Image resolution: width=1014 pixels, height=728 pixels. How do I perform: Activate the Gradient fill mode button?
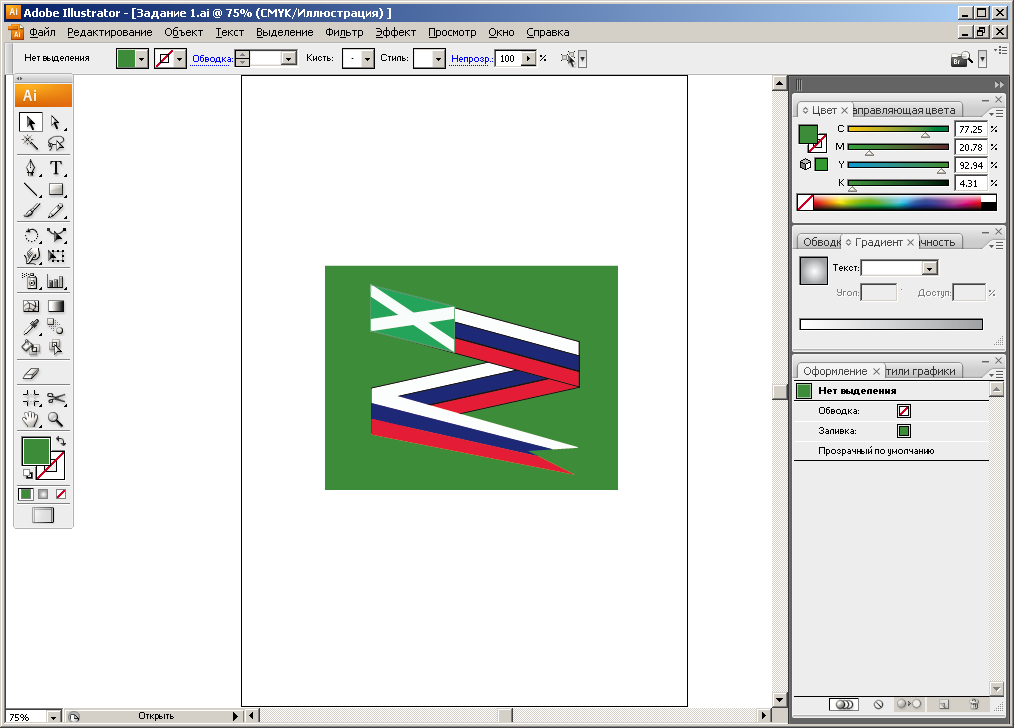(x=43, y=494)
